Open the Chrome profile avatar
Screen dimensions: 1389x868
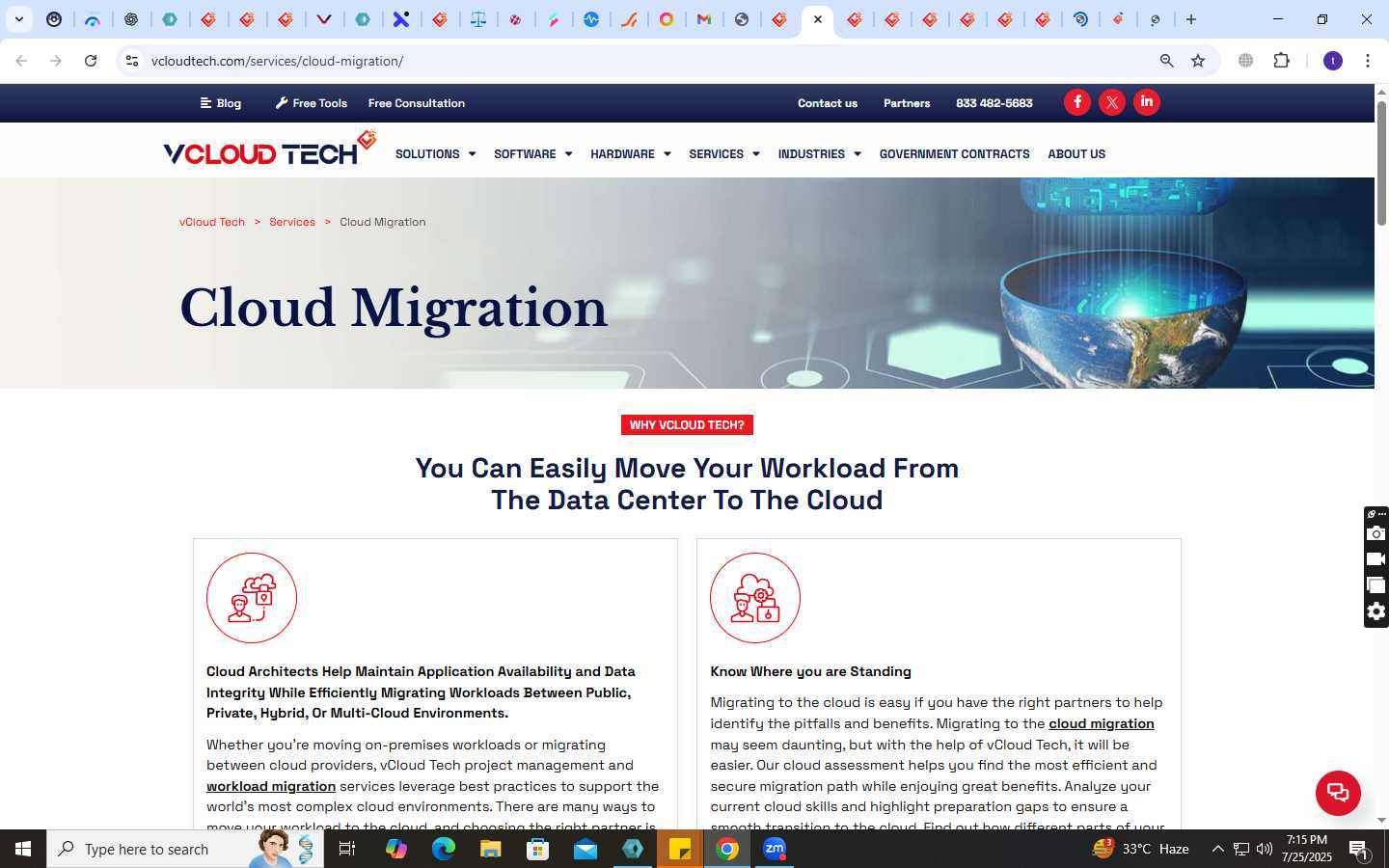coord(1333,61)
